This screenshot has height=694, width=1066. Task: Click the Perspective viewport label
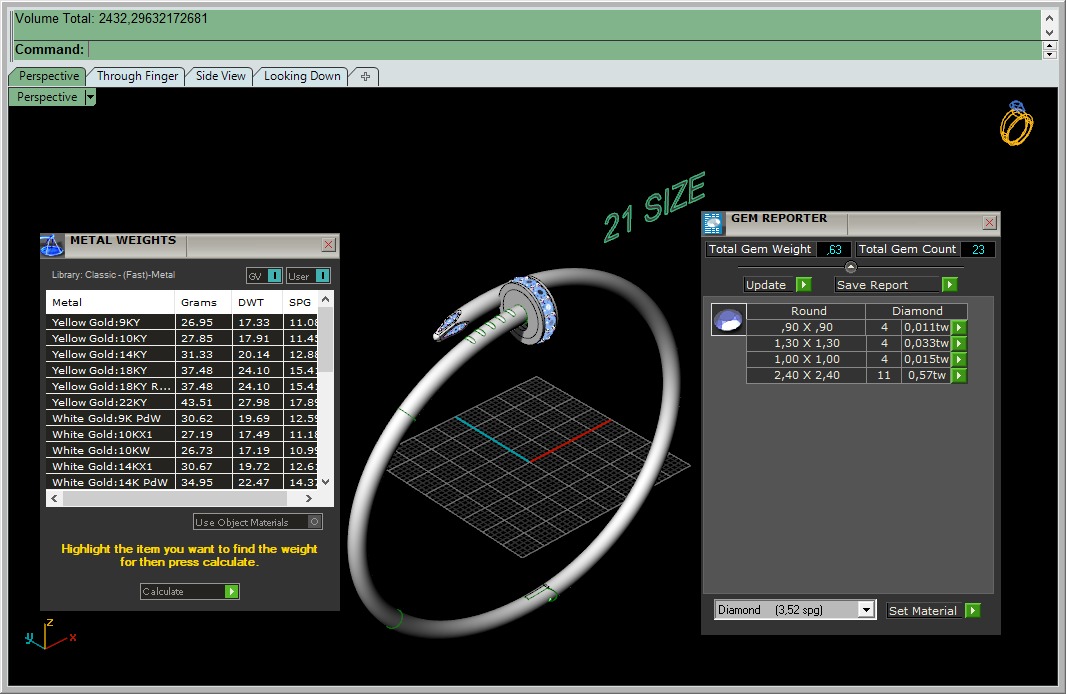47,97
